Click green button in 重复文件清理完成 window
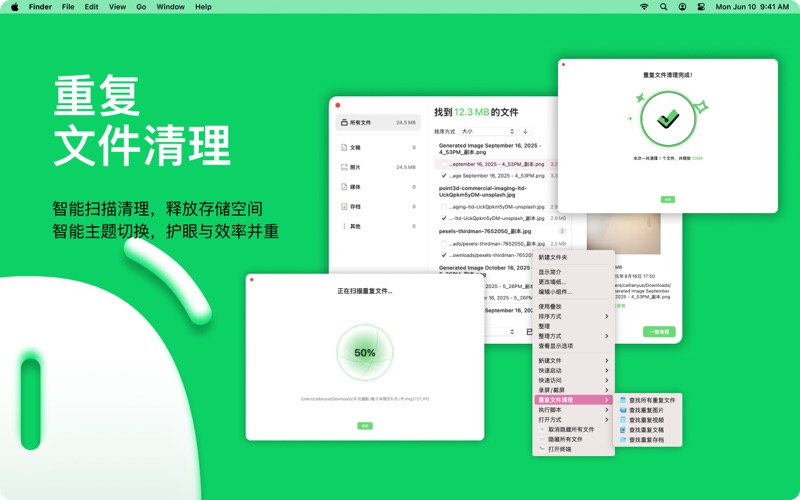The height and width of the screenshot is (500, 800). pos(667,199)
